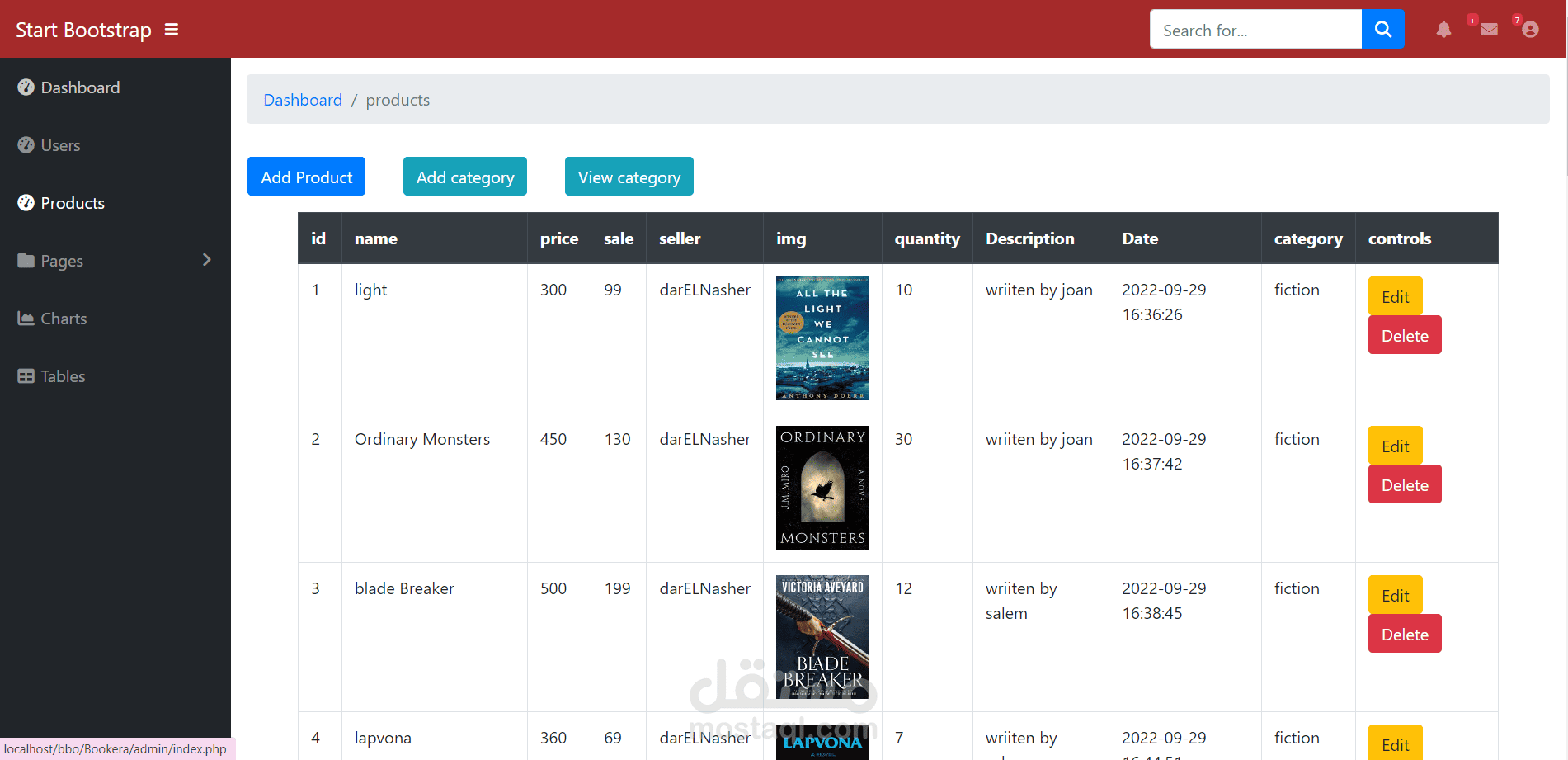1568x760 pixels.
Task: Click the 'id' column header
Action: click(318, 238)
